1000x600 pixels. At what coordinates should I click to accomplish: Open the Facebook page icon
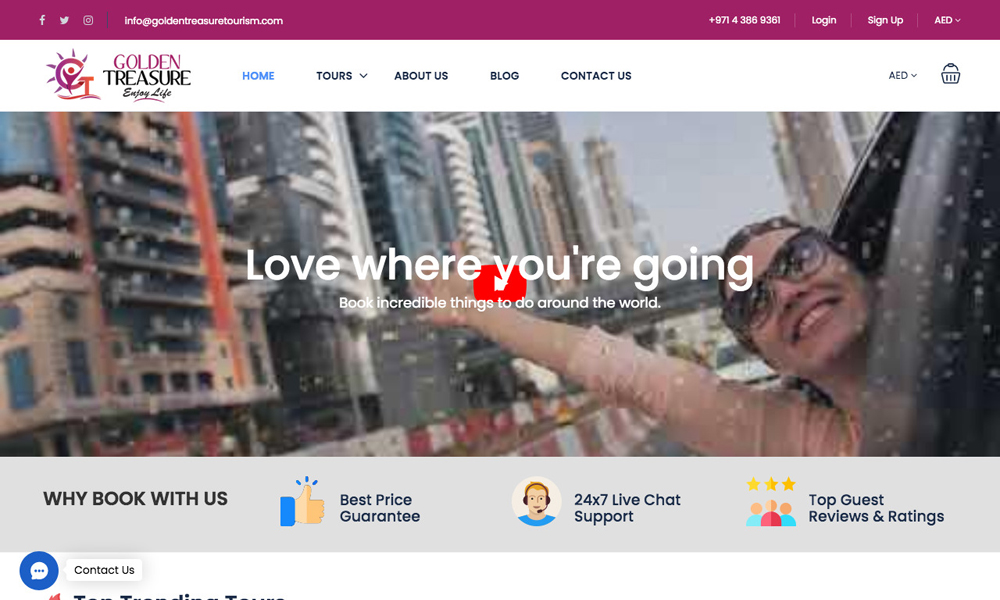42,20
